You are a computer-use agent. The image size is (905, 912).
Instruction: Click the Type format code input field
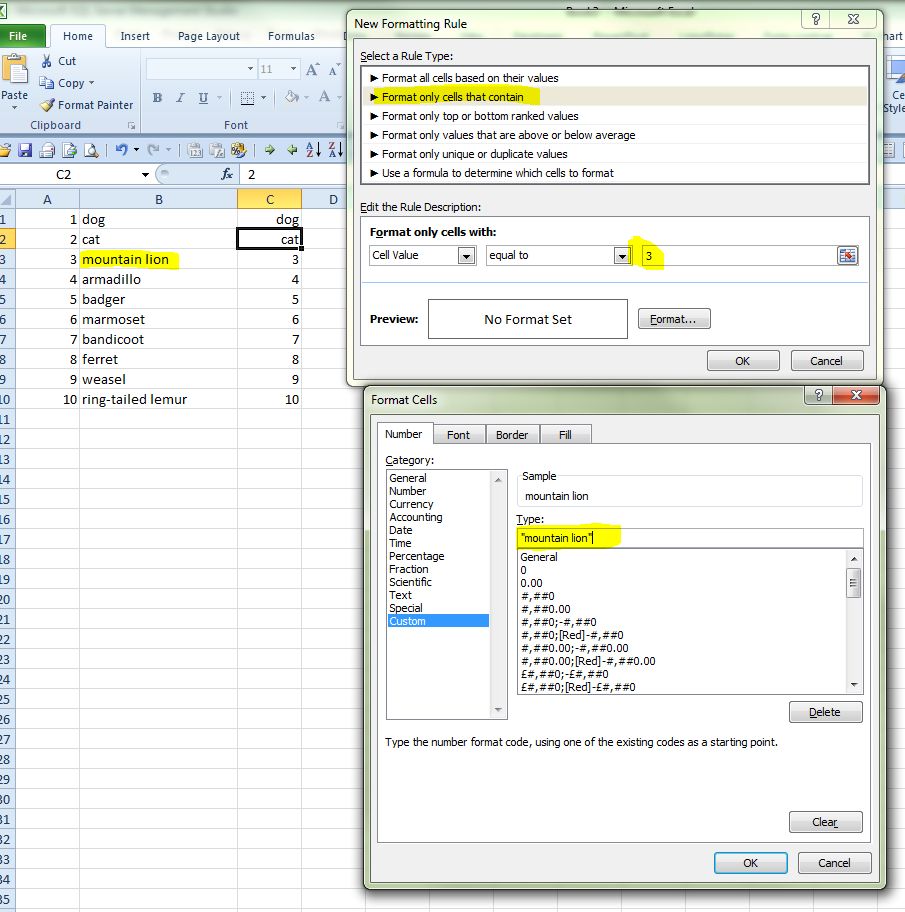pyautogui.click(x=690, y=538)
